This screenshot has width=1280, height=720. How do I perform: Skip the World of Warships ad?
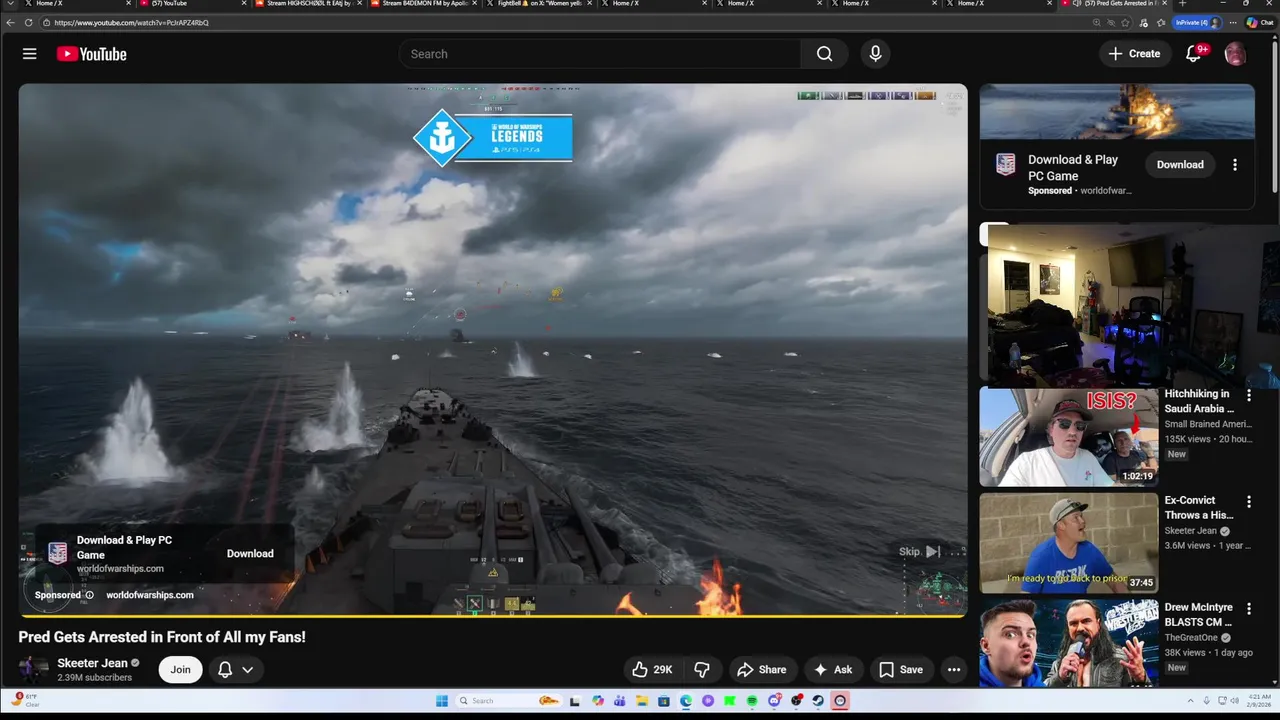coord(919,552)
